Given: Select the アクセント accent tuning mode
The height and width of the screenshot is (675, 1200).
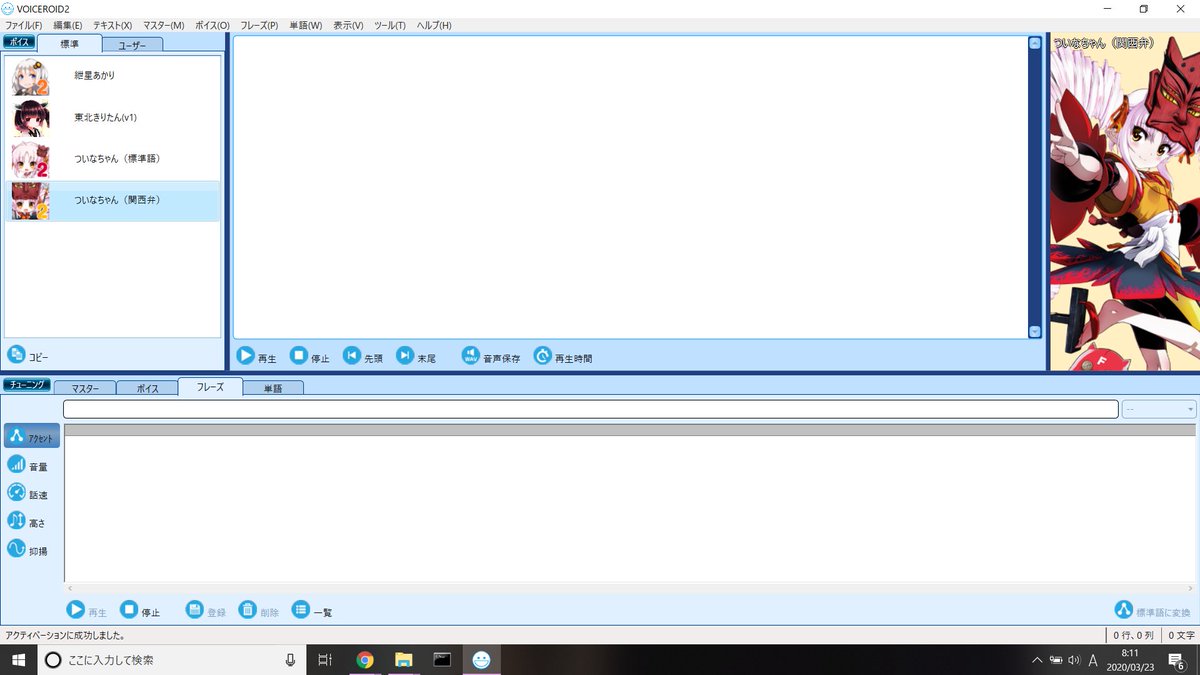Looking at the screenshot, I should pos(31,436).
